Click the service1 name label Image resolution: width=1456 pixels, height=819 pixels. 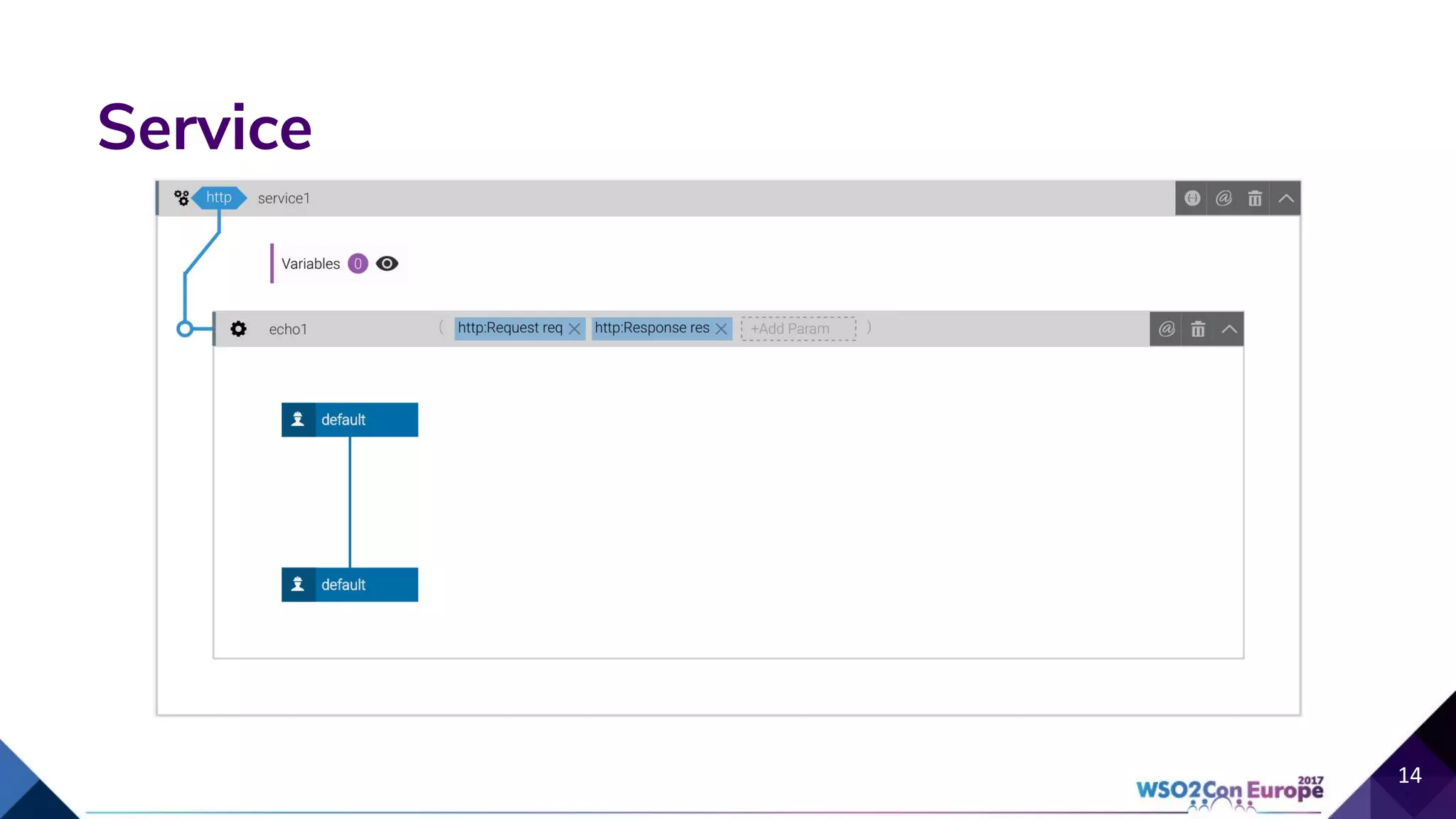(x=284, y=198)
